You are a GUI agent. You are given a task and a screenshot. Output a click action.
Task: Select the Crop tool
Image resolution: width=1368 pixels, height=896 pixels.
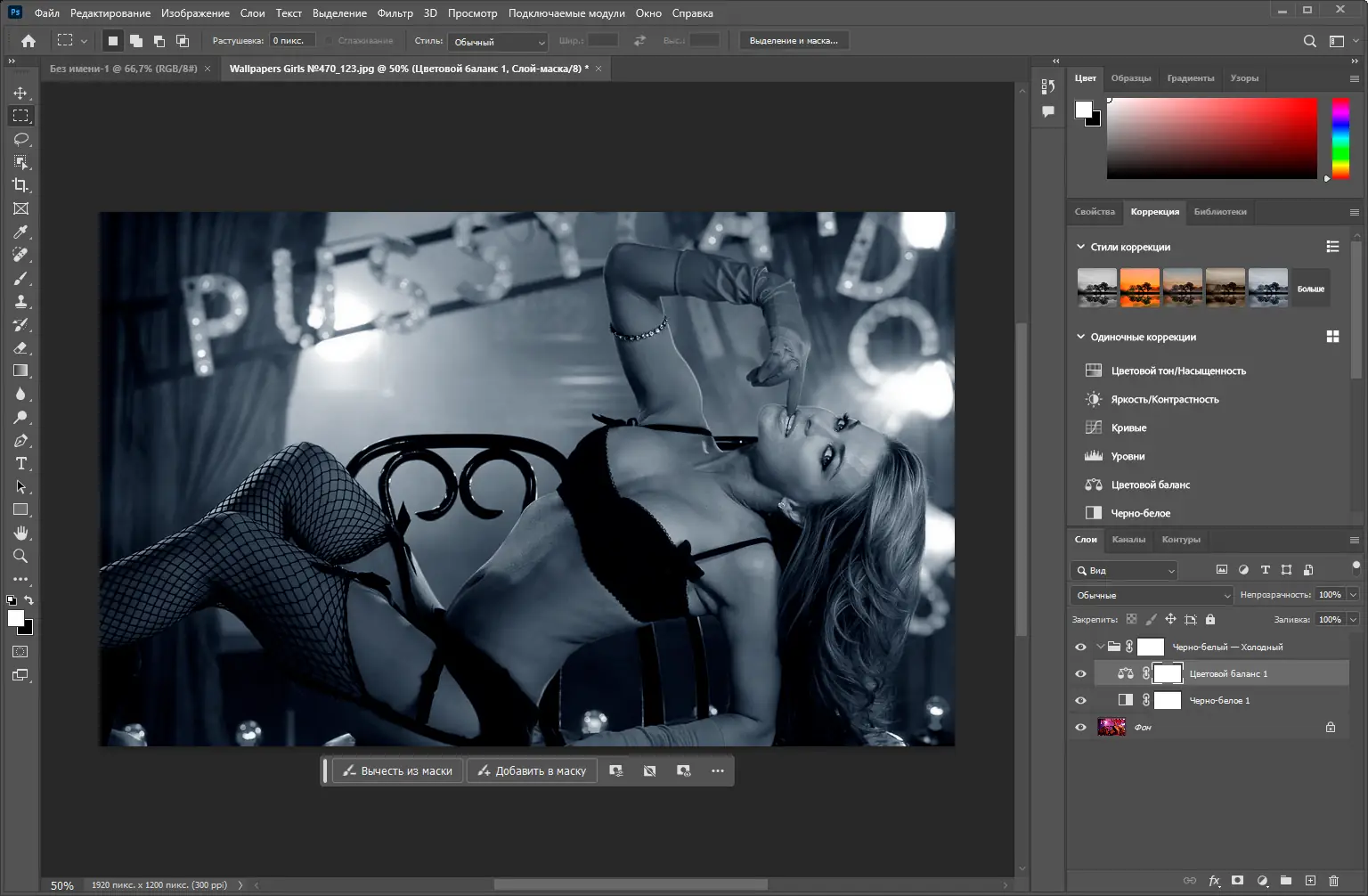pos(20,185)
